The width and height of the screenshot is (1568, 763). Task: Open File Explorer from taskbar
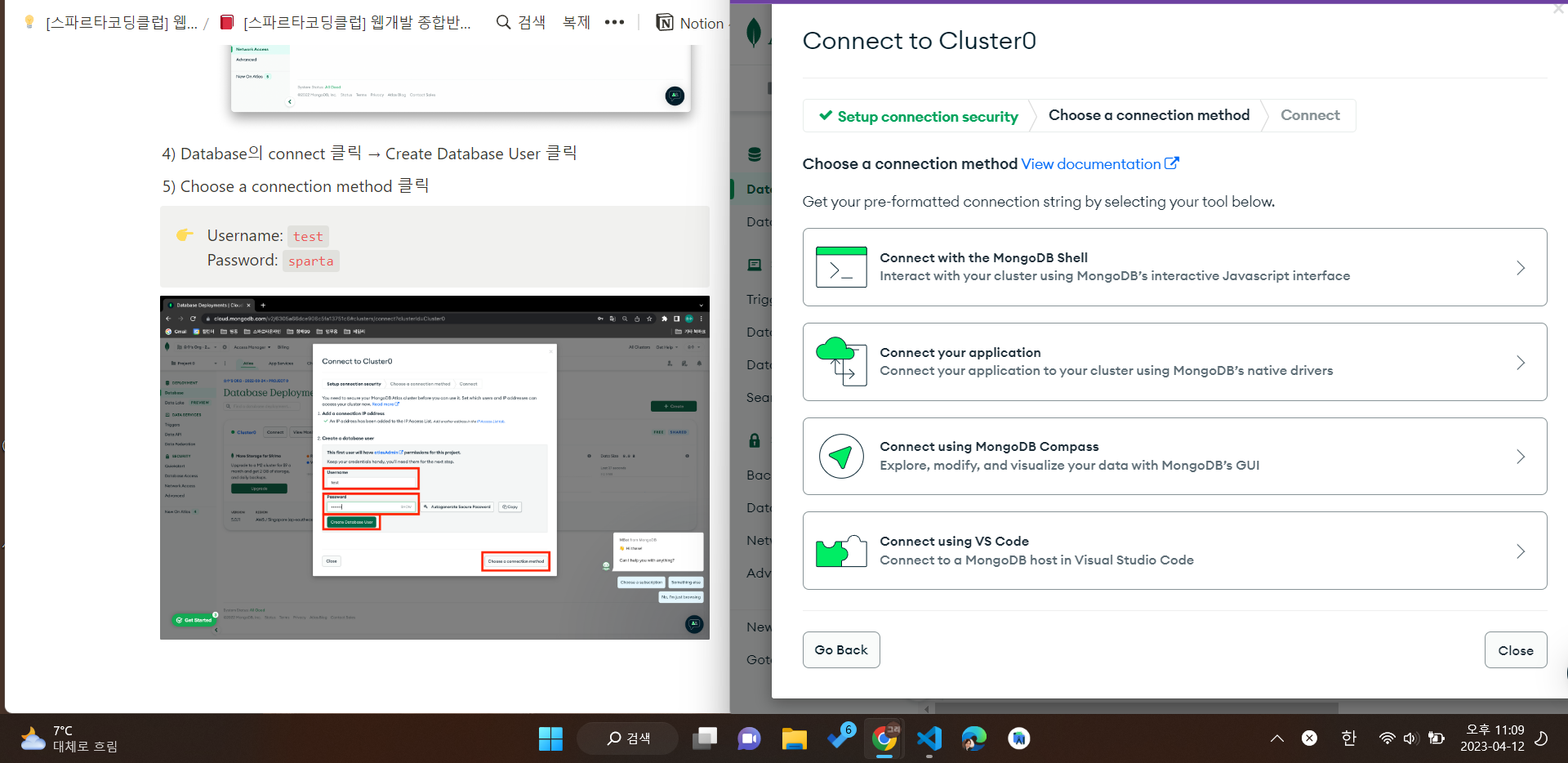[794, 738]
